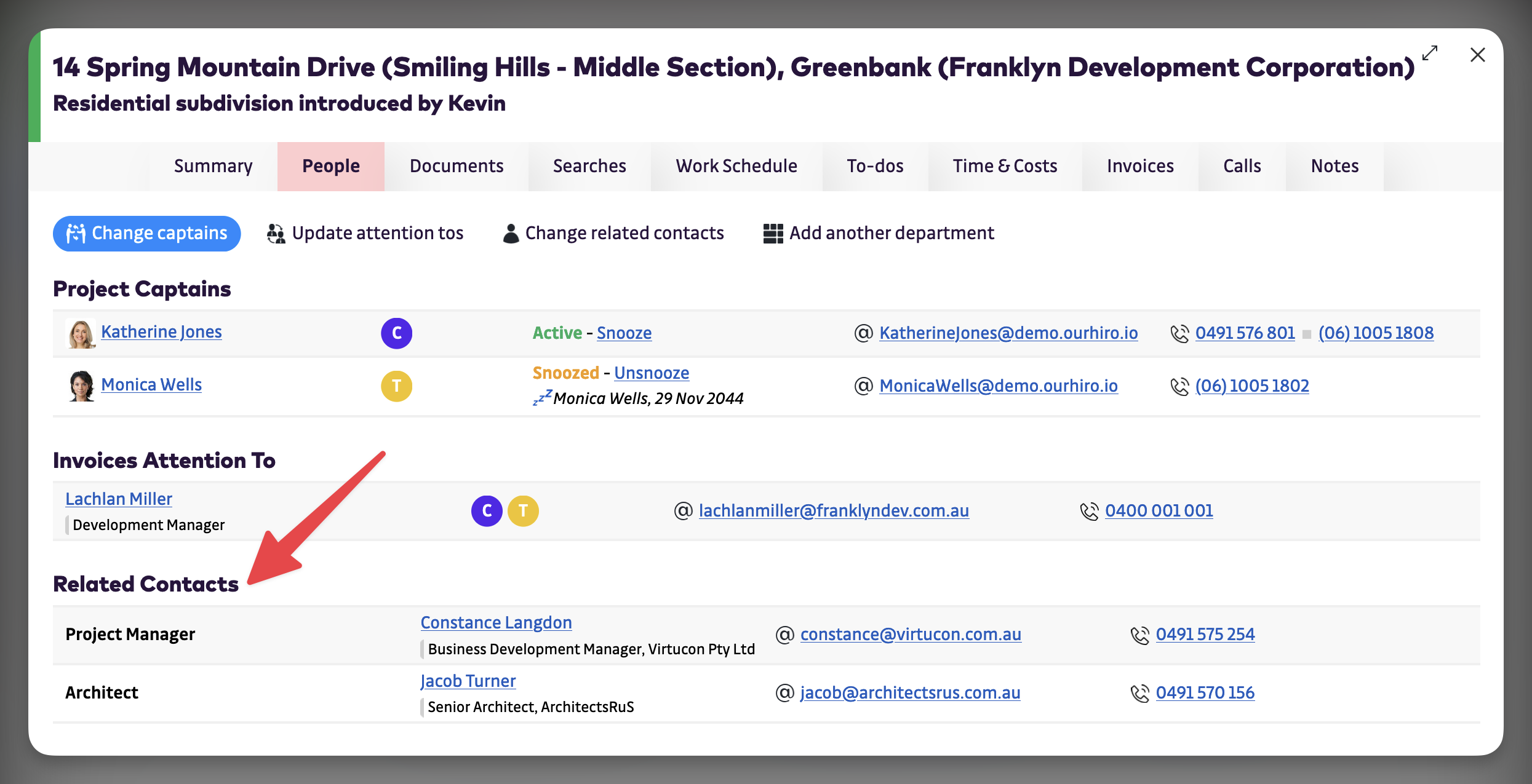The height and width of the screenshot is (784, 1532).
Task: Click Monica Wells' profile photo
Action: [x=81, y=386]
